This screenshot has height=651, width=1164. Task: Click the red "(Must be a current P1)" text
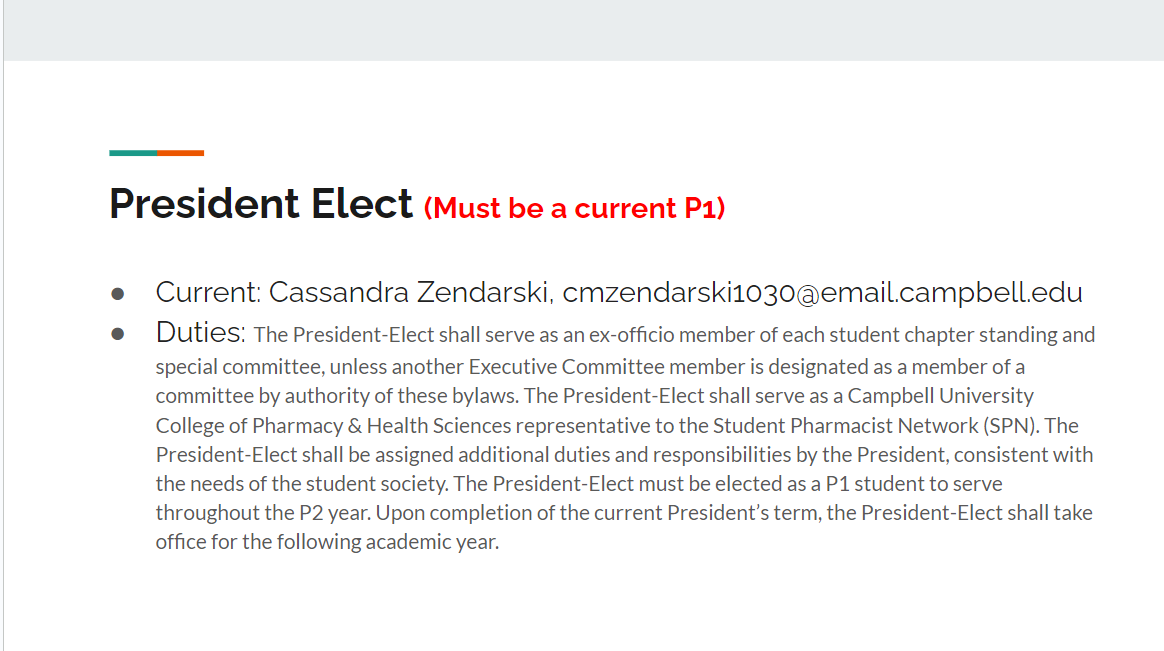(574, 208)
